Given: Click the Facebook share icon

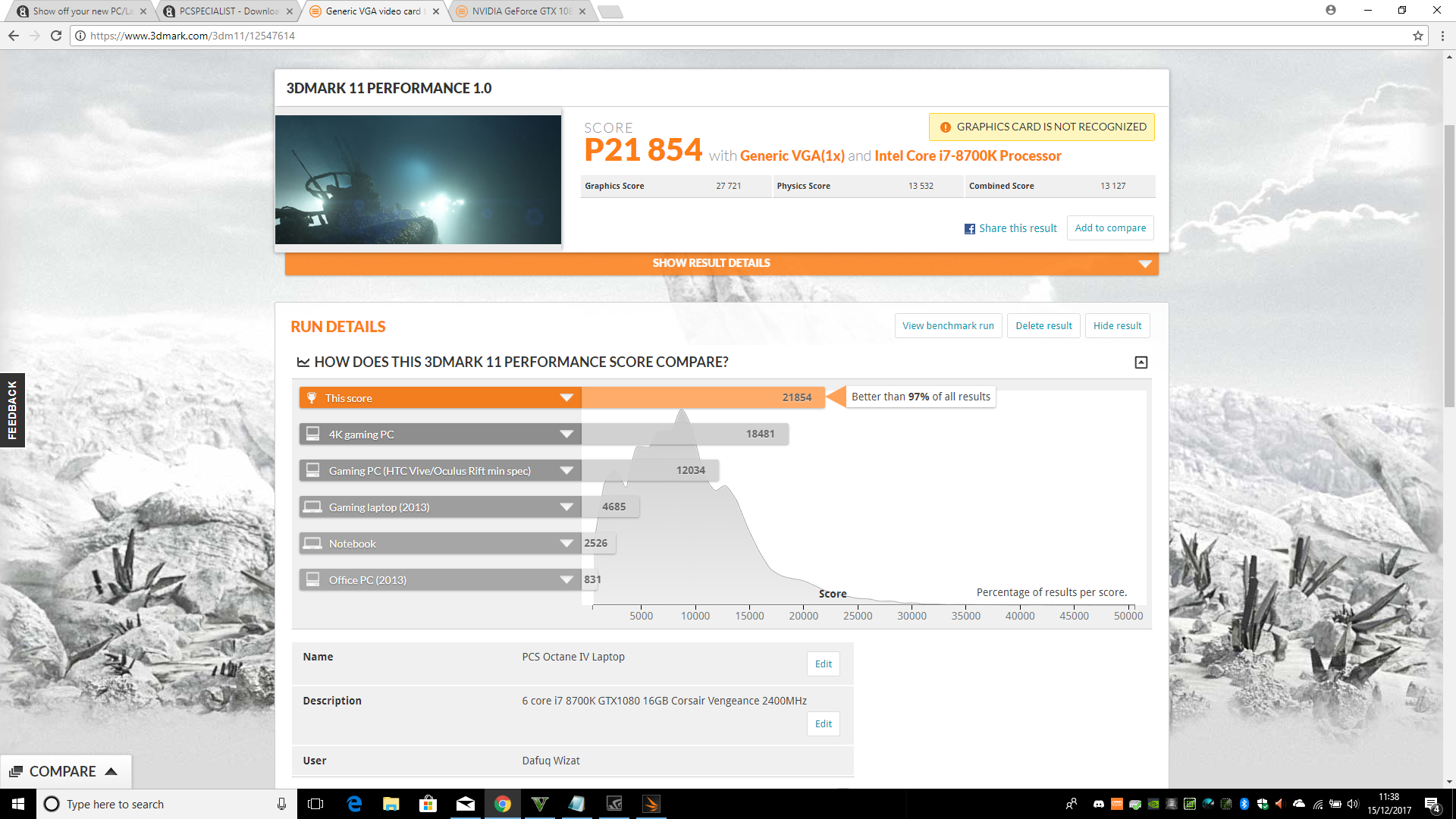Looking at the screenshot, I should (x=969, y=228).
